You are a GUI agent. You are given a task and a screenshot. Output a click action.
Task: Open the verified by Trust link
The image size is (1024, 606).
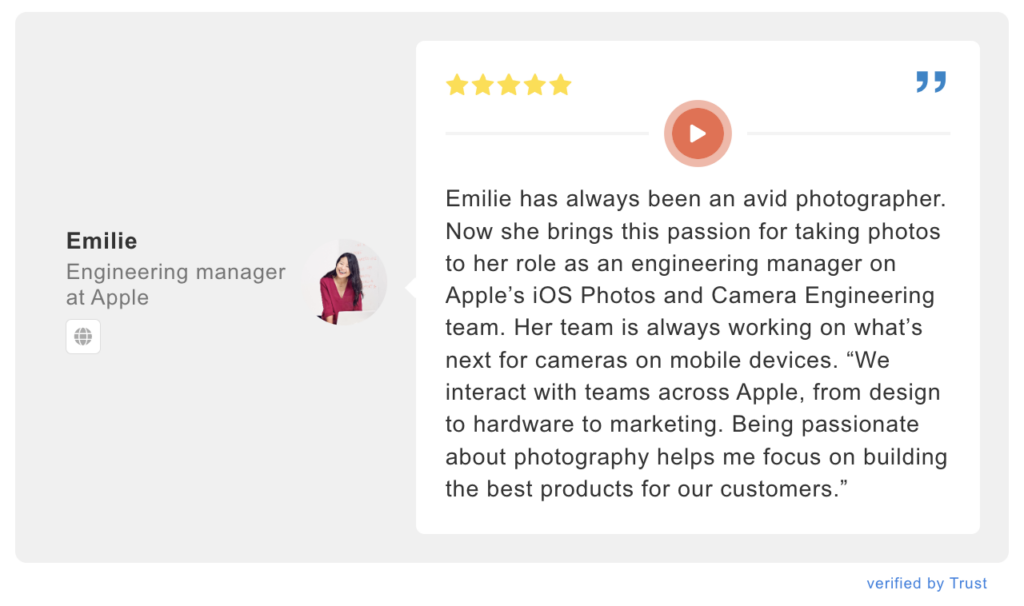pos(926,583)
